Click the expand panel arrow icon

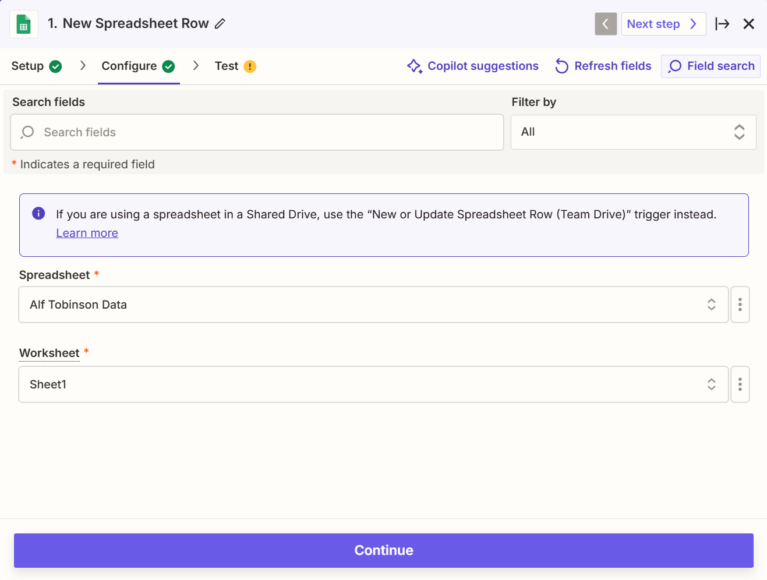(722, 24)
